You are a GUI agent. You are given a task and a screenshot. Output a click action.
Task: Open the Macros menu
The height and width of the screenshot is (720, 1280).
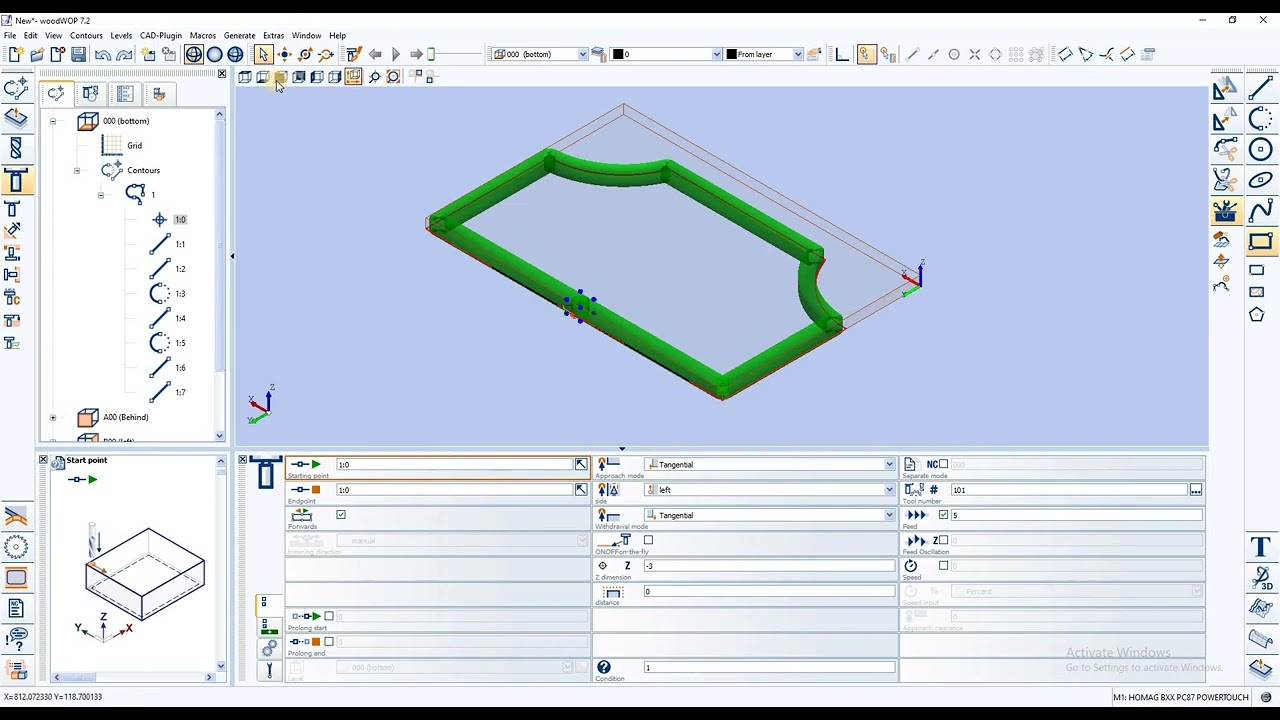click(x=202, y=35)
